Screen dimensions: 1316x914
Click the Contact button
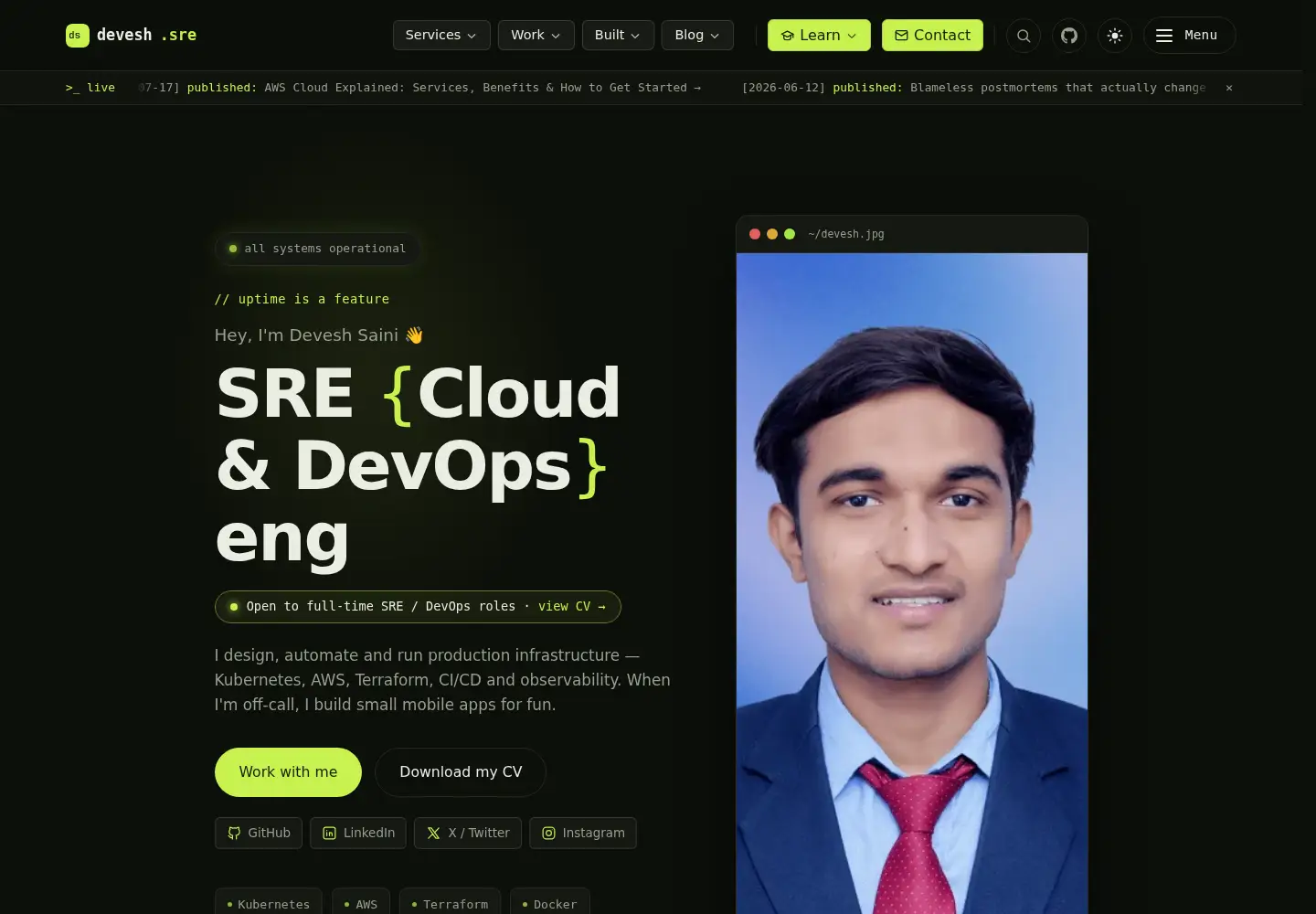932,35
